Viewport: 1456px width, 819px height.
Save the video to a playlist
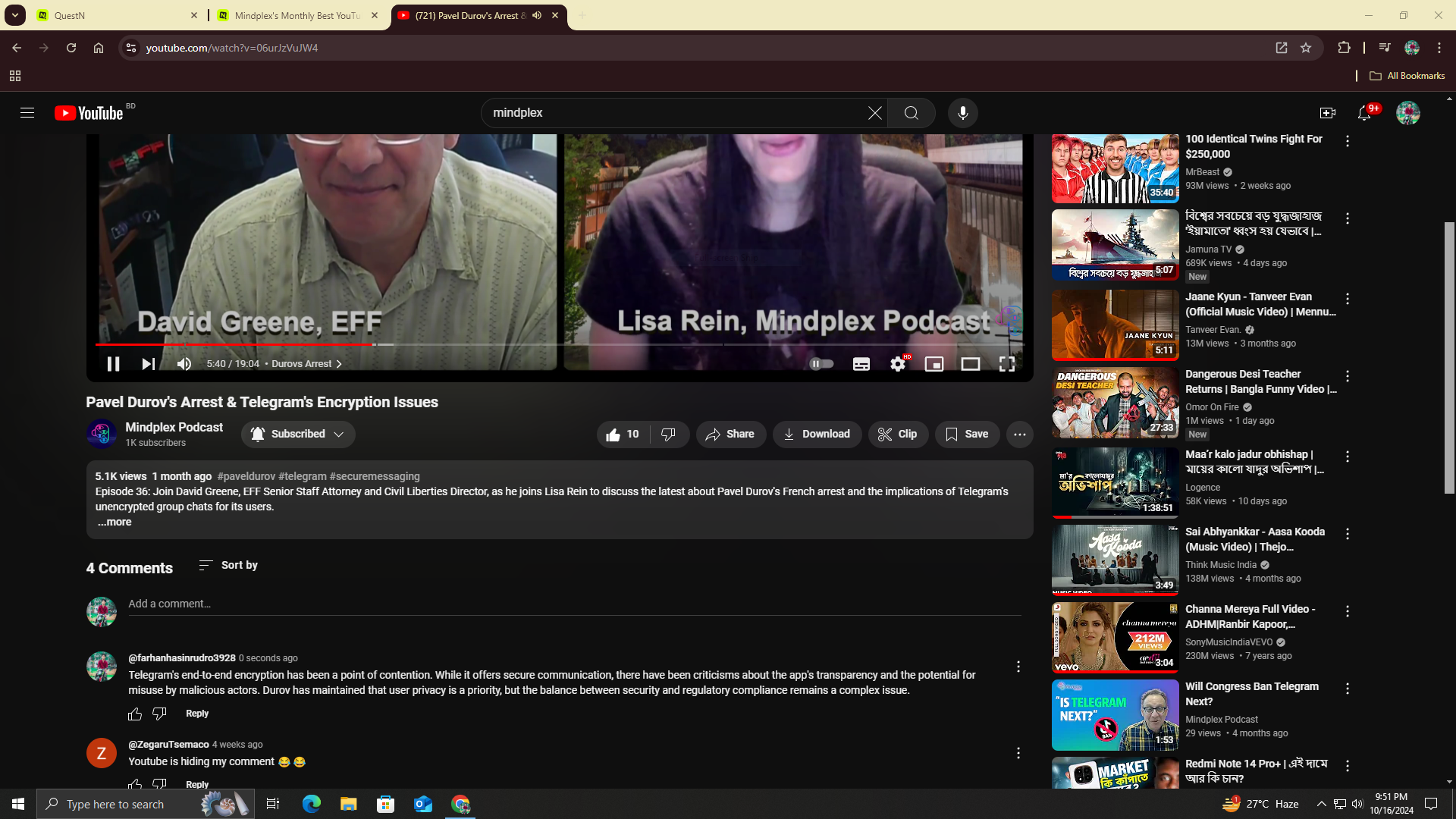(x=967, y=435)
